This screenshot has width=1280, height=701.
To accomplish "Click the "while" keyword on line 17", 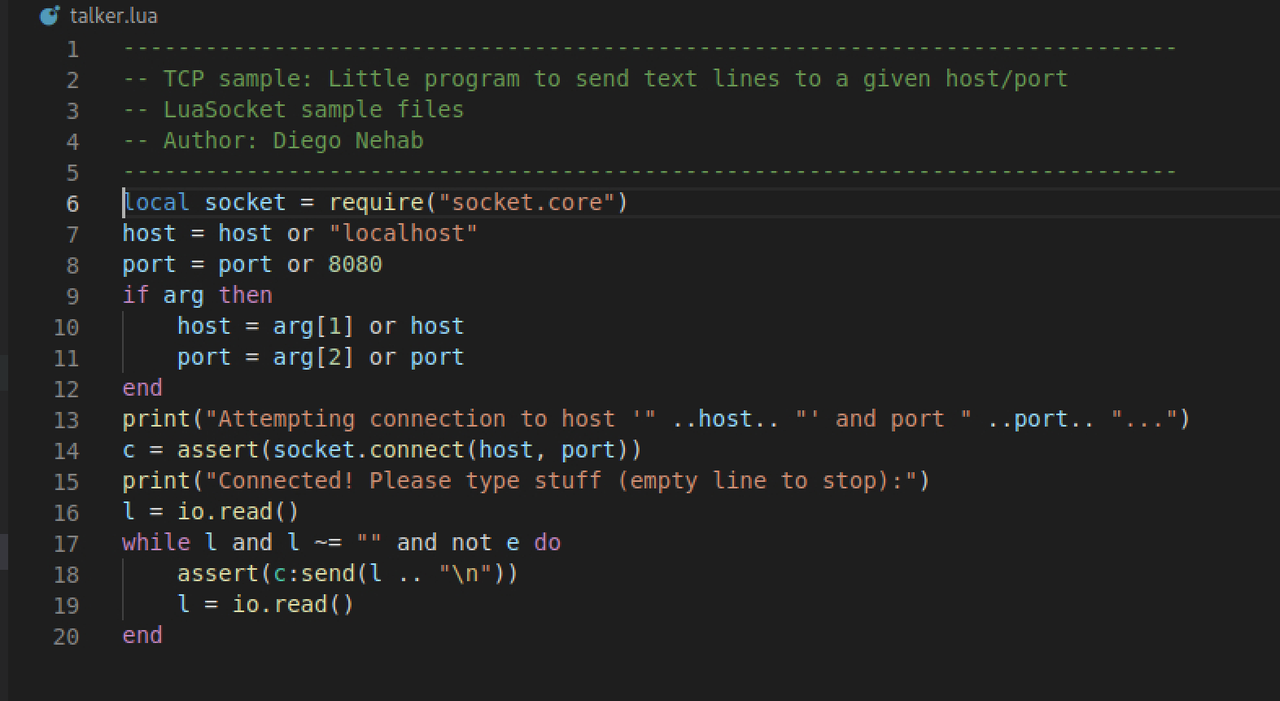I will pyautogui.click(x=156, y=543).
